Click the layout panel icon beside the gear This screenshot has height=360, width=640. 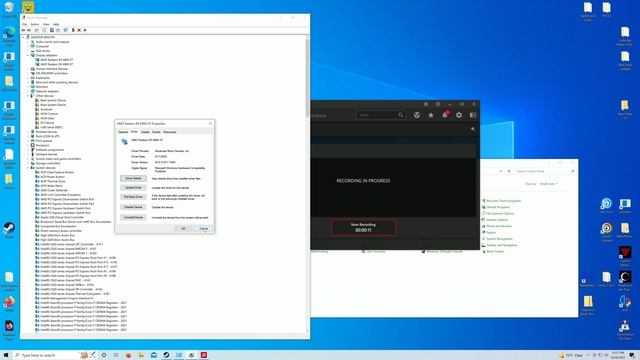coord(473,115)
